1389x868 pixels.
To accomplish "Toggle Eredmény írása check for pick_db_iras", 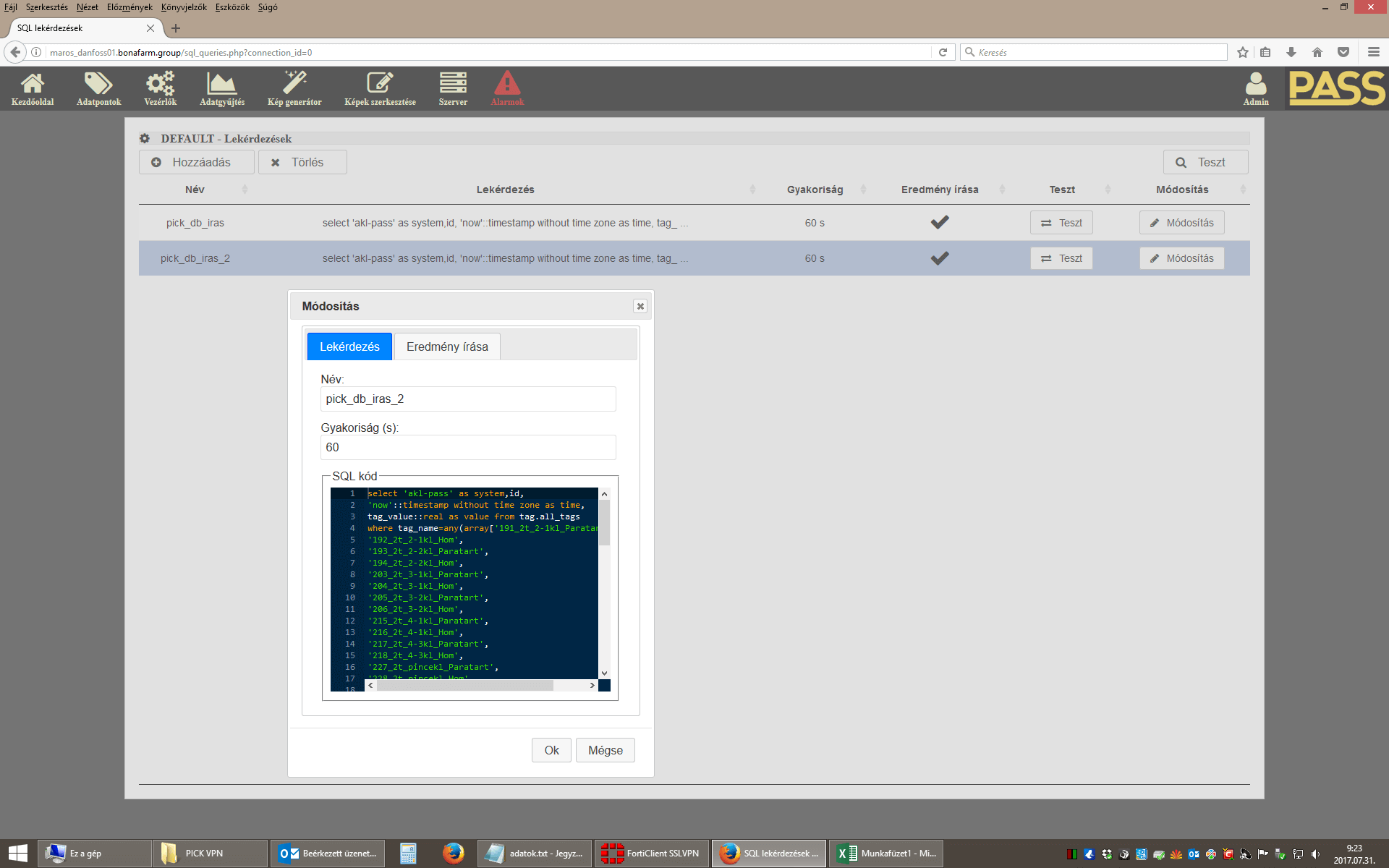I will pyautogui.click(x=940, y=223).
